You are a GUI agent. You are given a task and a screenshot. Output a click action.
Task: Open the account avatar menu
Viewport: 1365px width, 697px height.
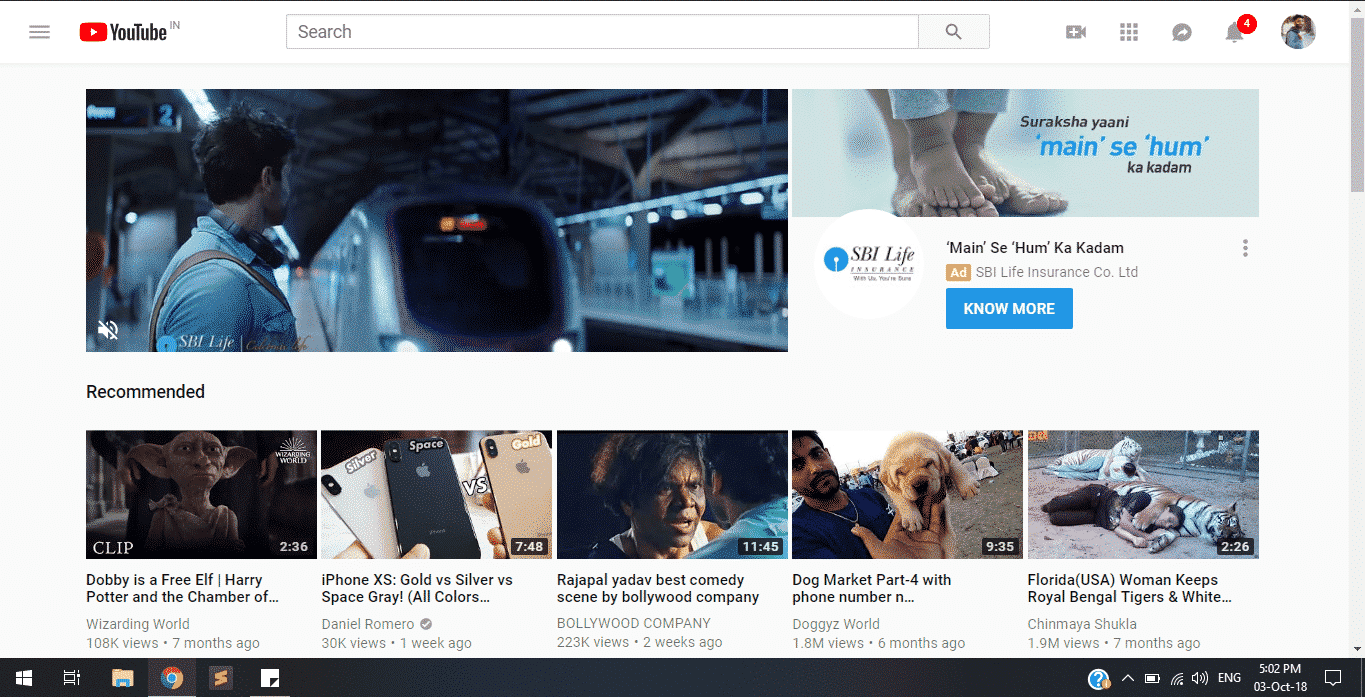point(1298,32)
